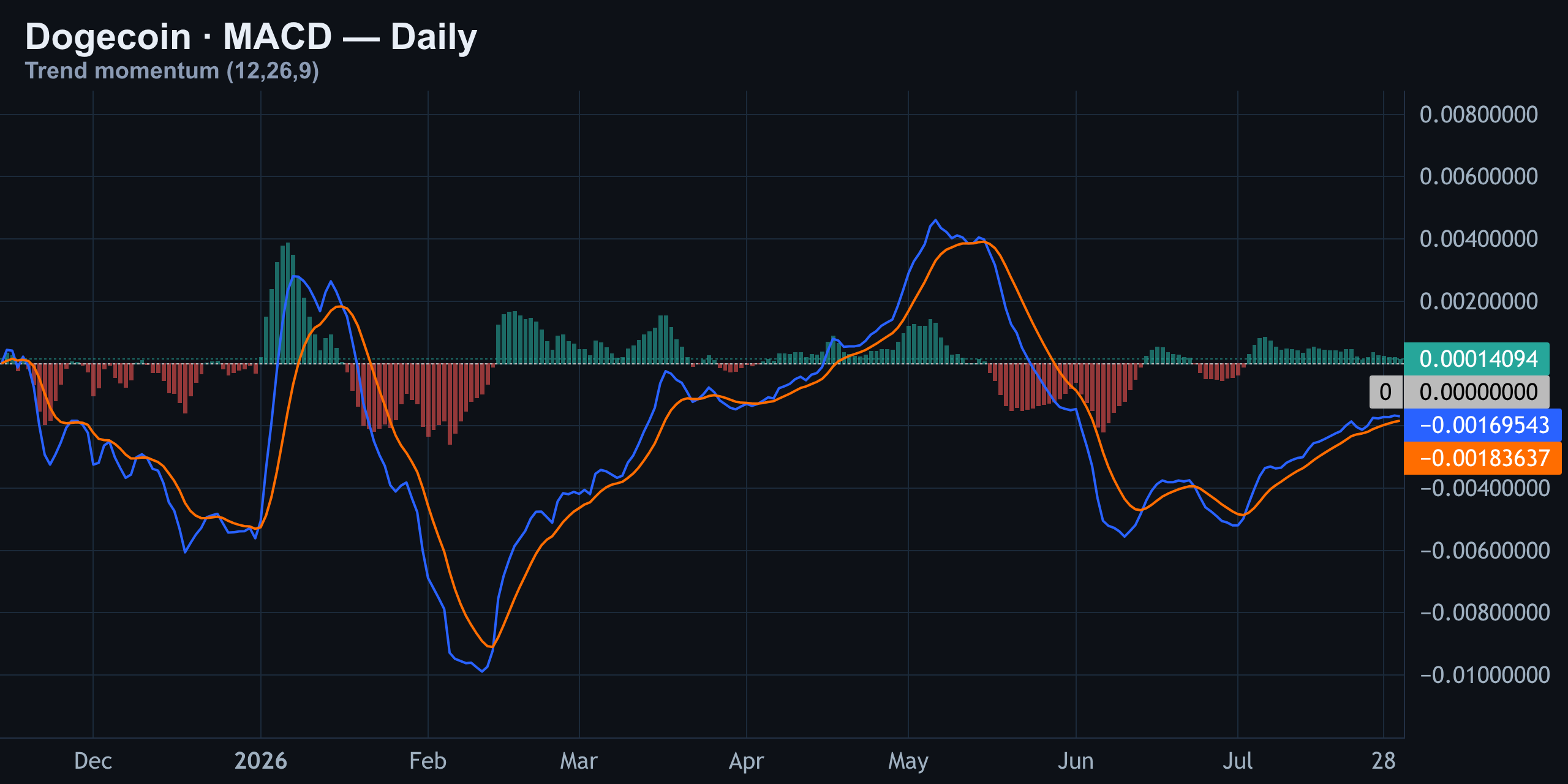
Task: Click the chart title "Dogecoin · MACD — Daily"
Action: (251, 37)
